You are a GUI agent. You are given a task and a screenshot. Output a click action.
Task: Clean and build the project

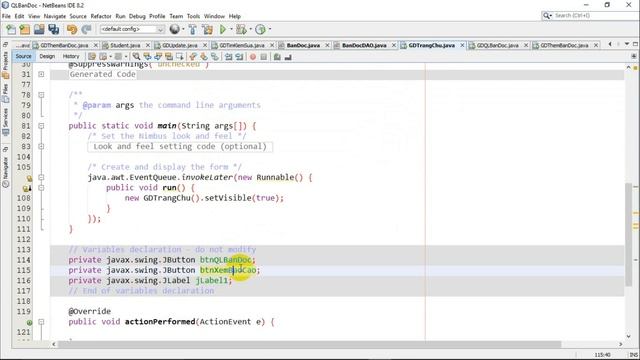pyautogui.click(x=207, y=29)
